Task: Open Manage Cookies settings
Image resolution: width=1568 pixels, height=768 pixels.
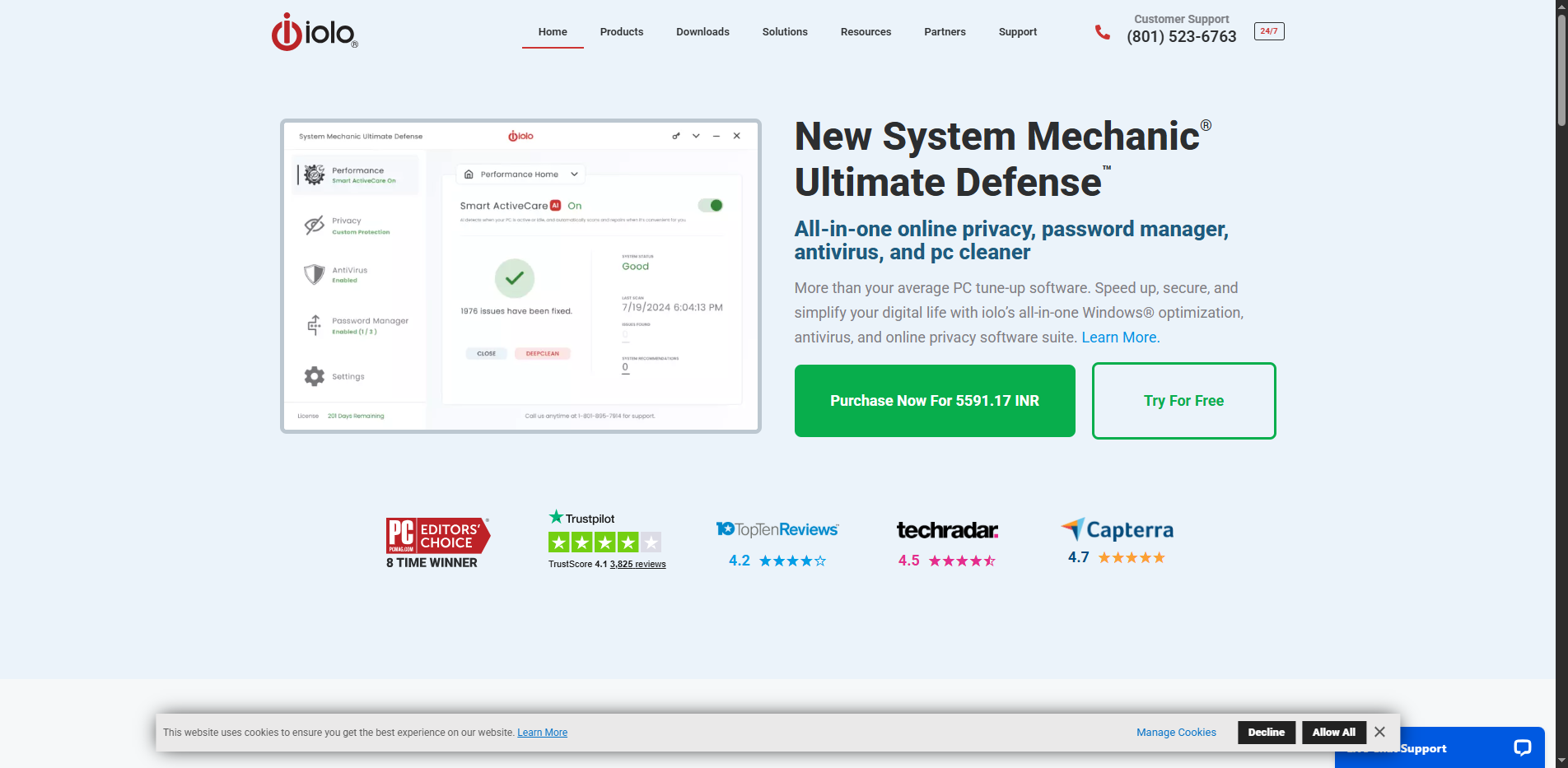Action: [x=1176, y=733]
